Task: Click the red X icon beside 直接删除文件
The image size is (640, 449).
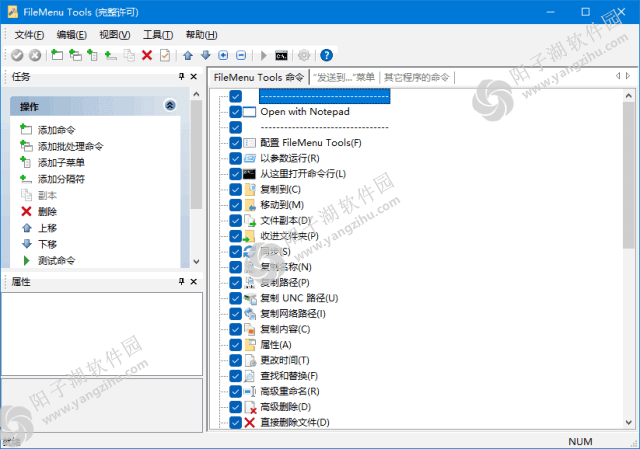Action: 249,422
